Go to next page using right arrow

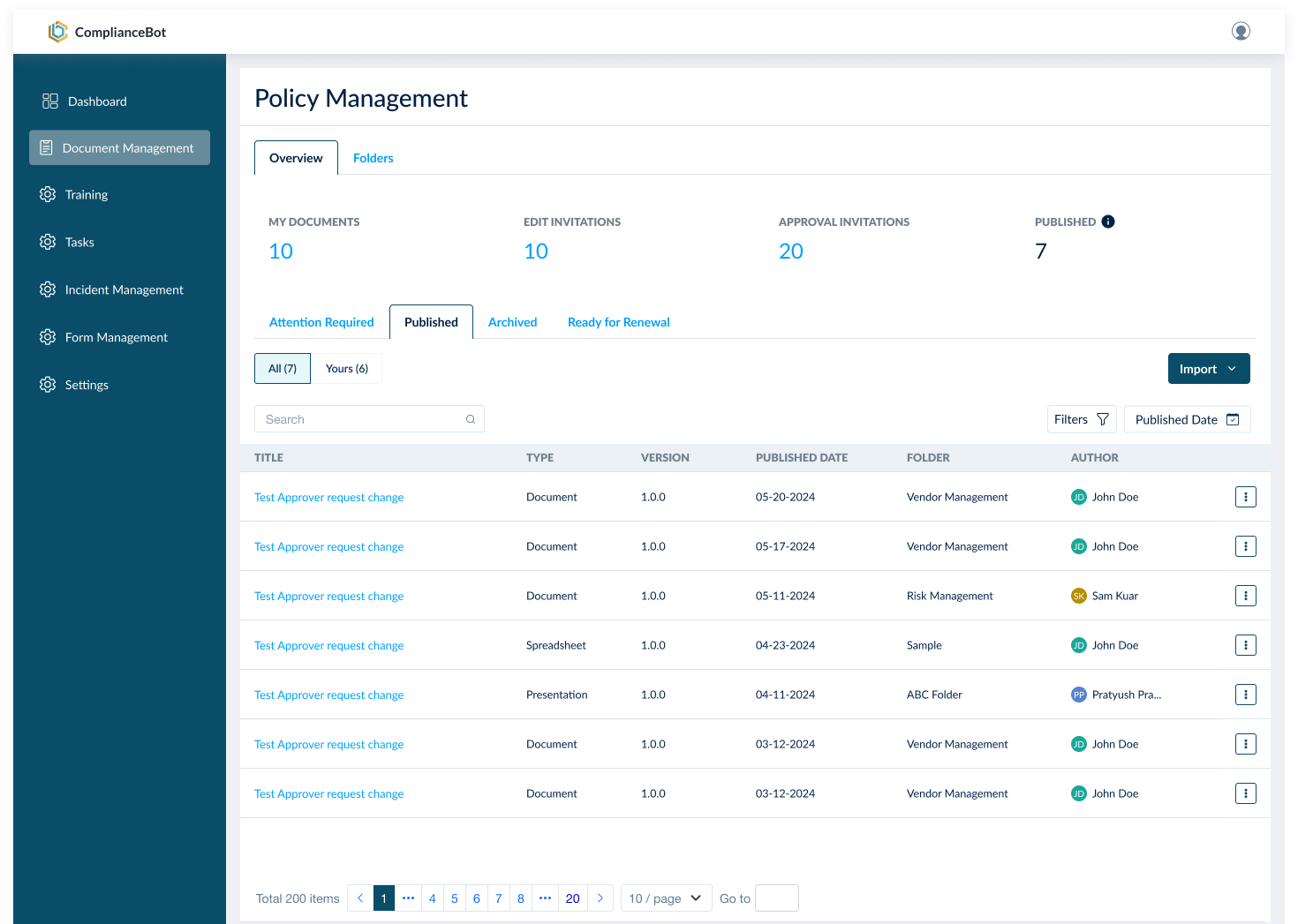click(600, 898)
